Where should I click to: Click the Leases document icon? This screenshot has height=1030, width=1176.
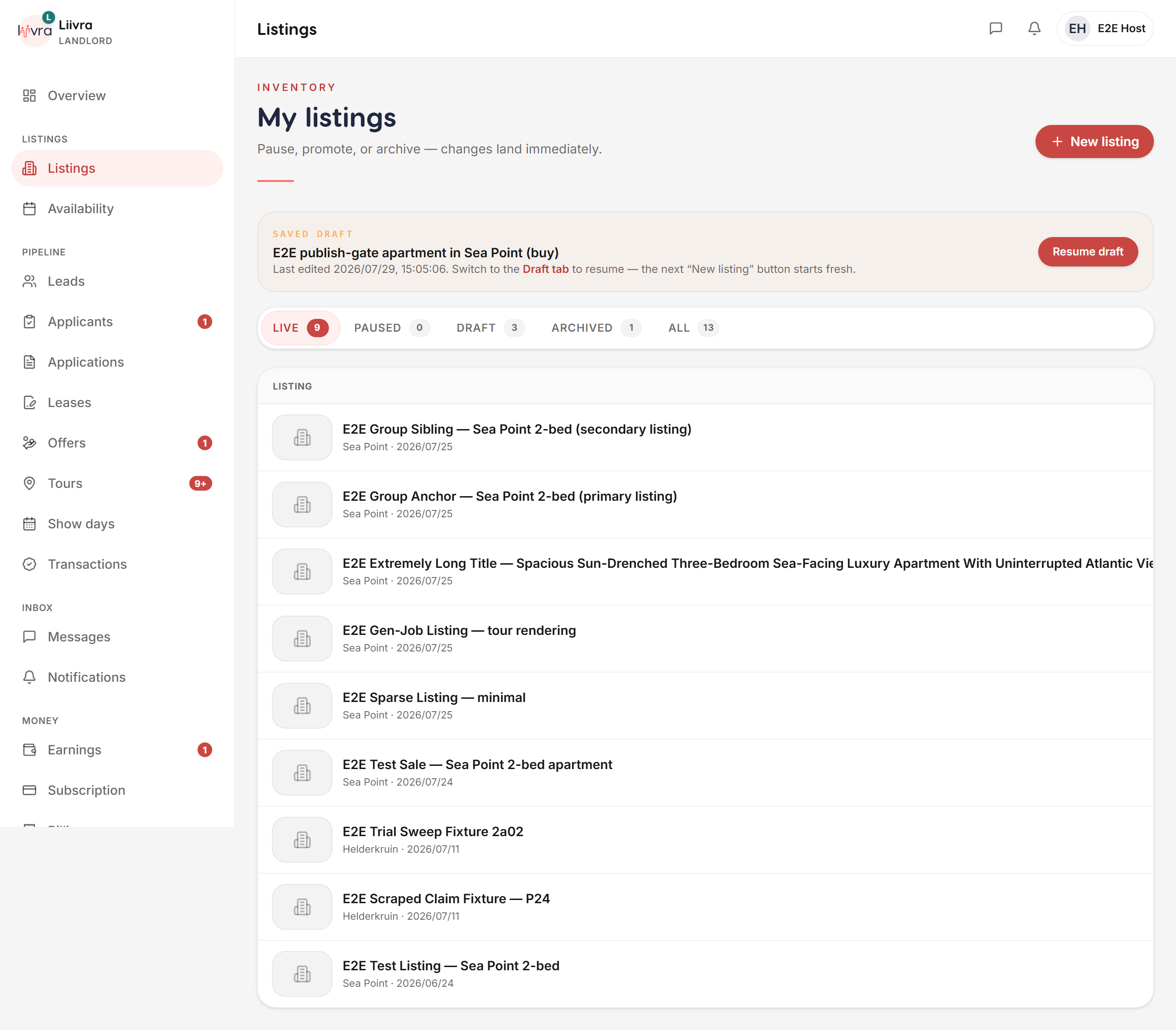pyautogui.click(x=29, y=402)
